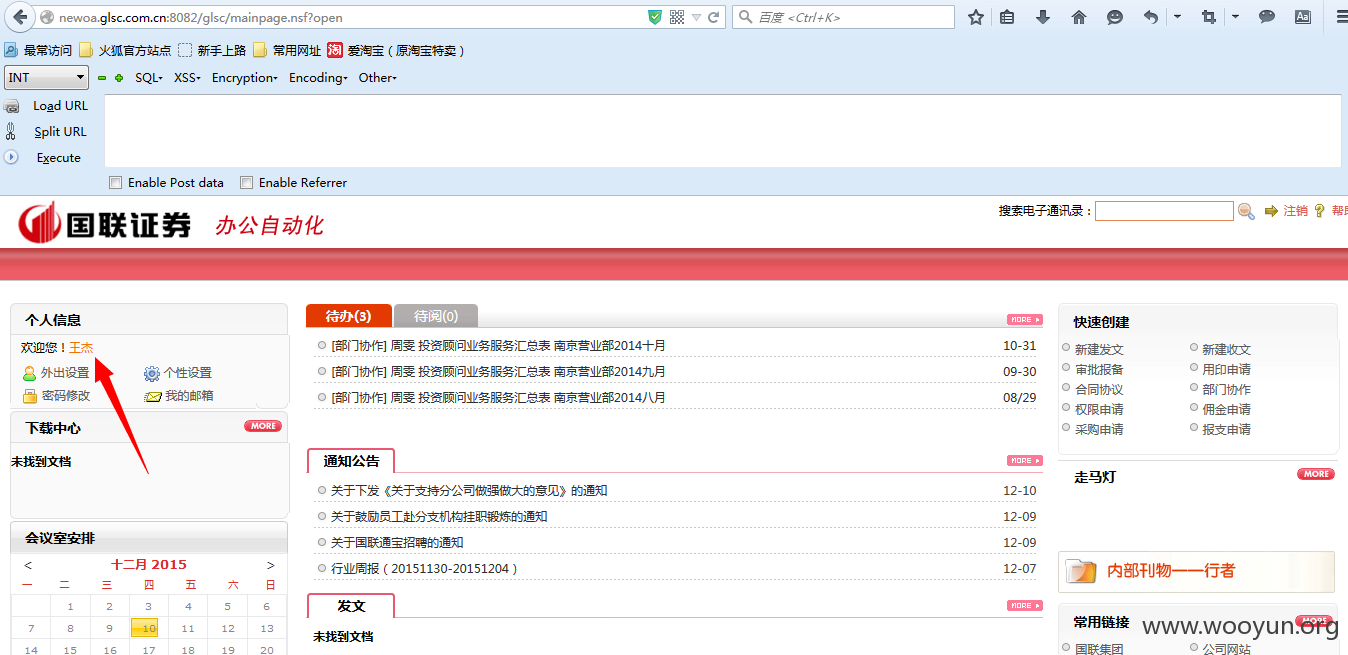This screenshot has height=655, width=1348.
Task: Open the 南京营业部2014十月 task item
Action: (498, 346)
